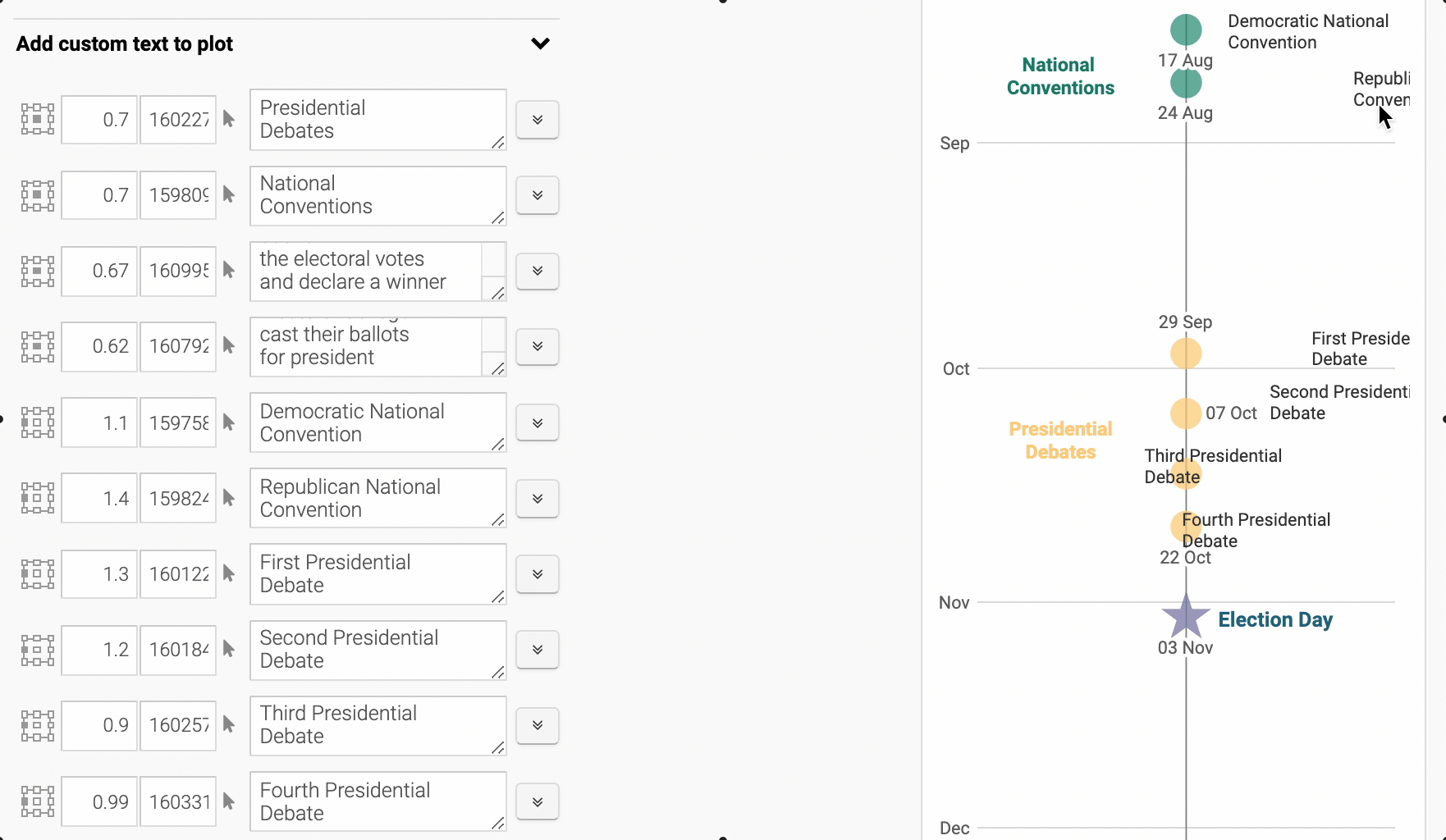Collapse the Add custom text to plot section
1446x840 pixels.
pyautogui.click(x=540, y=43)
